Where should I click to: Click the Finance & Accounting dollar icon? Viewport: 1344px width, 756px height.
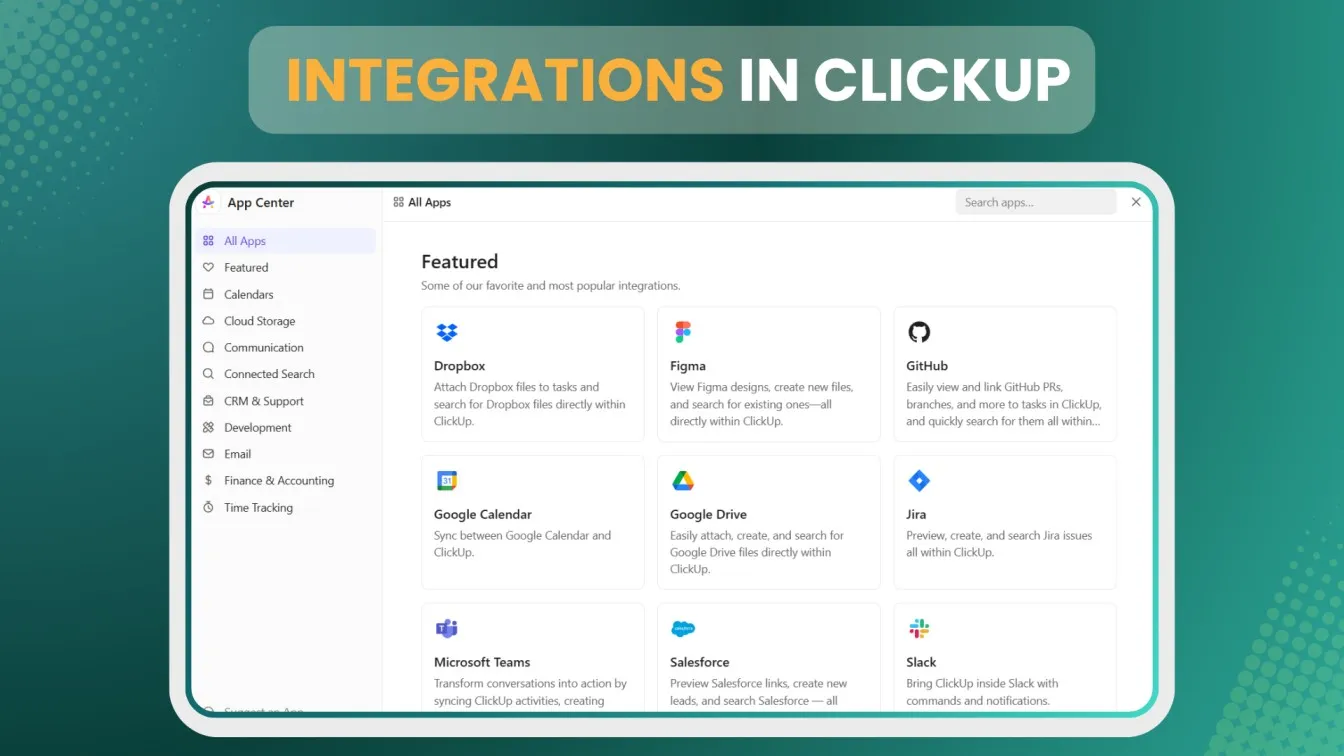(208, 480)
